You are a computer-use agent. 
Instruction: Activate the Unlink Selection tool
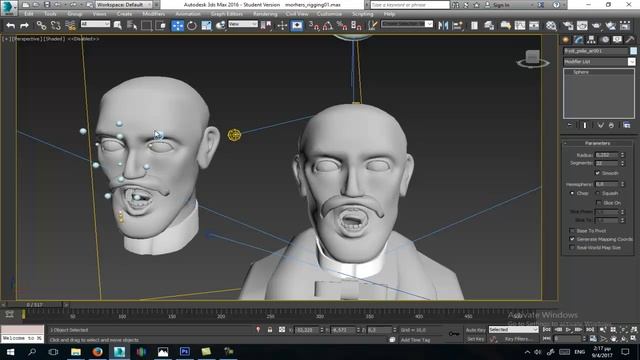tap(56, 26)
